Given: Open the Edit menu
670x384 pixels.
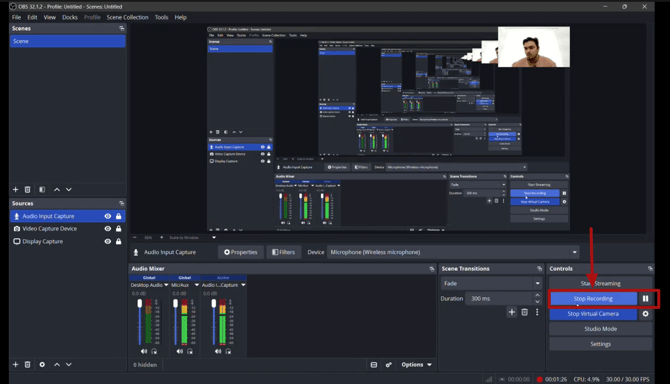Looking at the screenshot, I should click(32, 17).
